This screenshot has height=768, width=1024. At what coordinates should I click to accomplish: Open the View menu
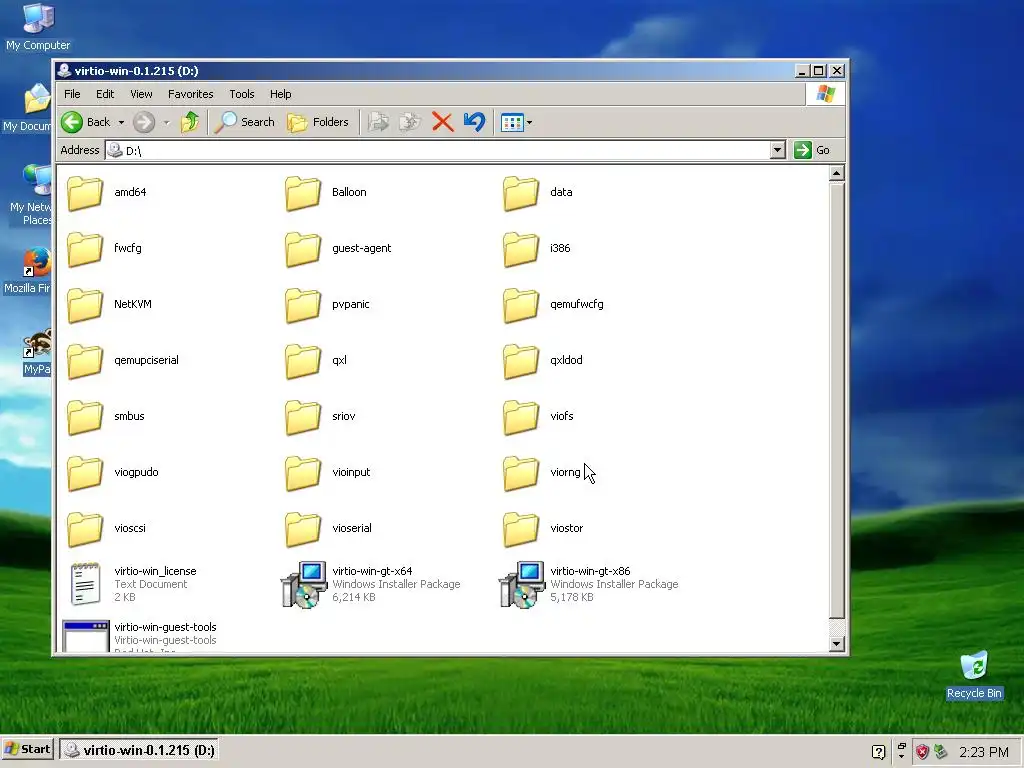coord(141,94)
